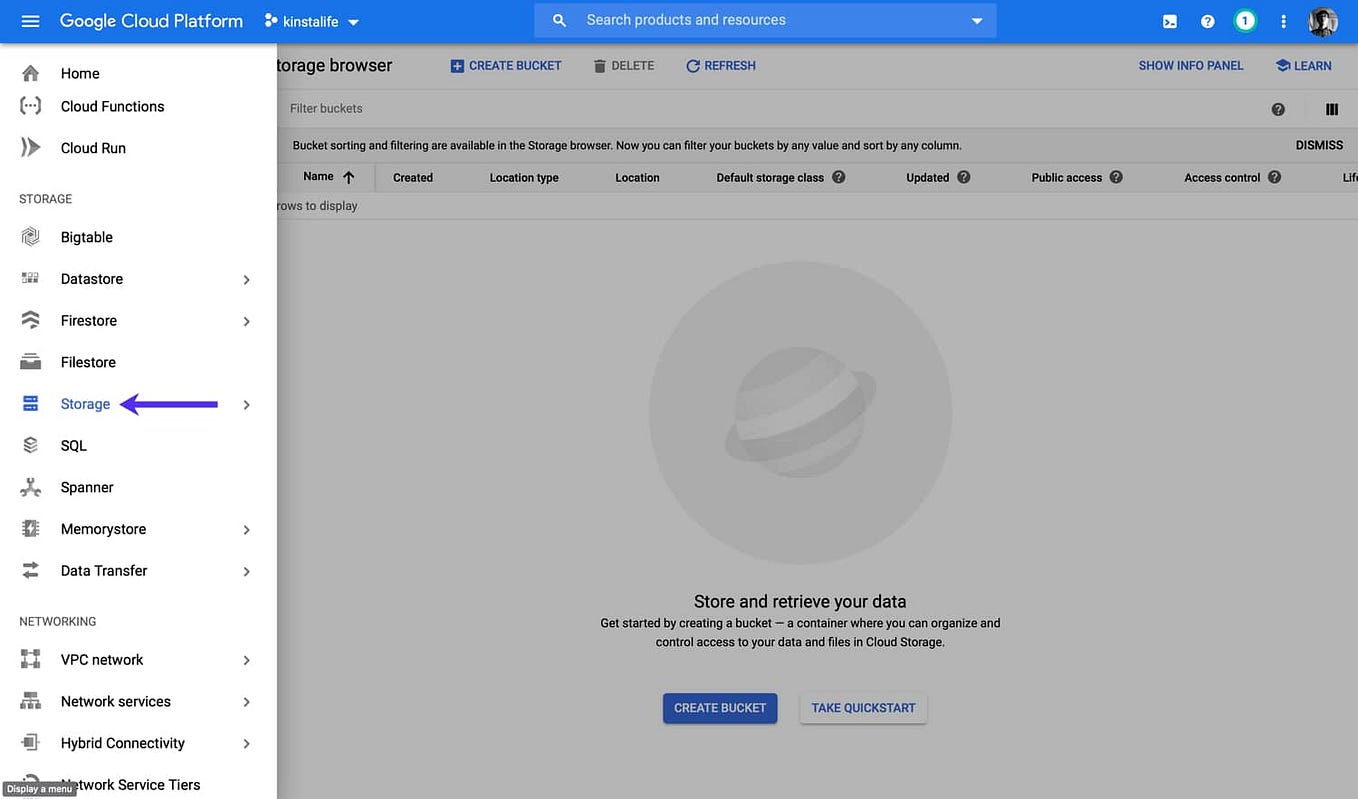Toggle column display options
1358x799 pixels.
1331,109
